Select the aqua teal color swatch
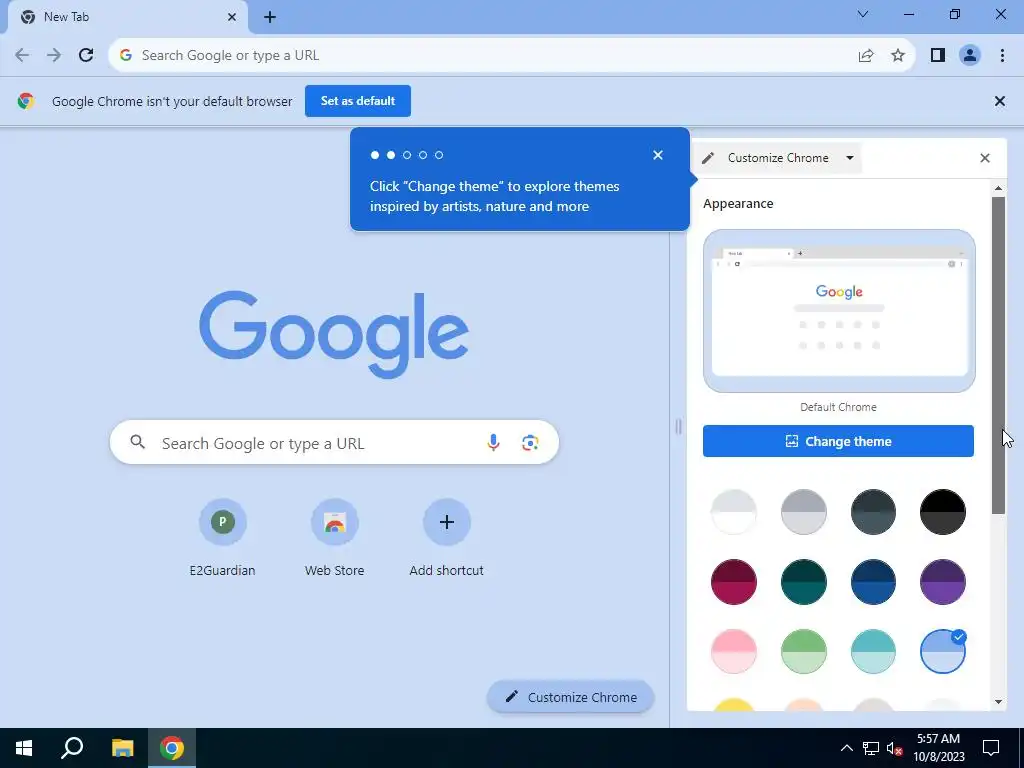 coord(873,651)
